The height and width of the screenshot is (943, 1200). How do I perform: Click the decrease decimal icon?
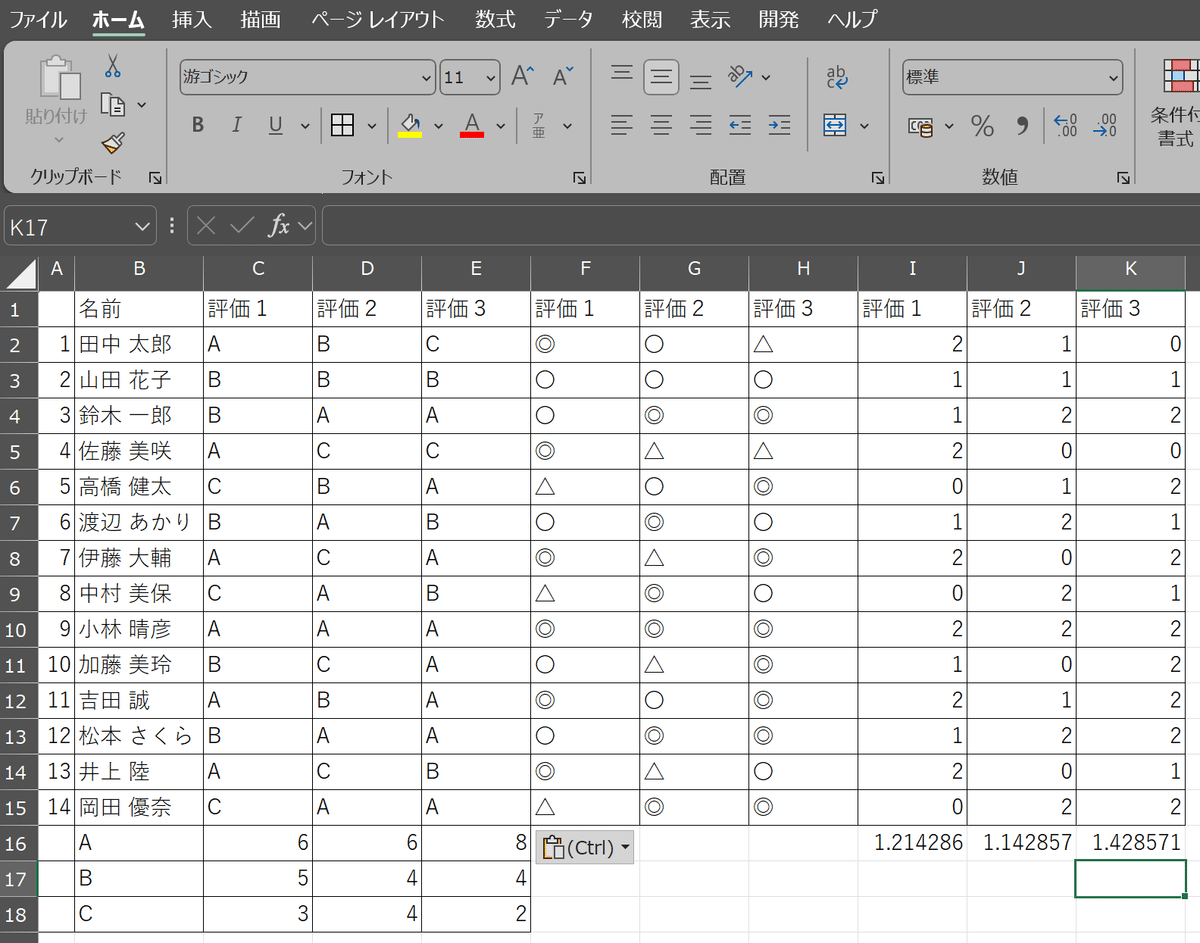(x=1105, y=126)
